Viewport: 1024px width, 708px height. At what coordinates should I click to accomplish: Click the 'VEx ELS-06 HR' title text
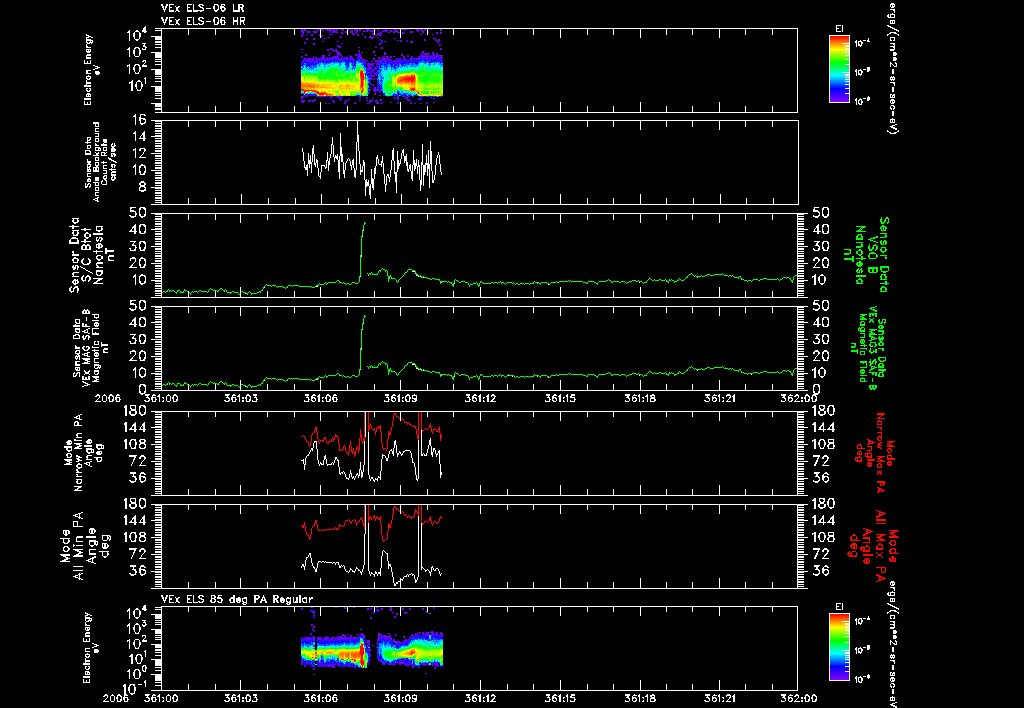[202, 22]
